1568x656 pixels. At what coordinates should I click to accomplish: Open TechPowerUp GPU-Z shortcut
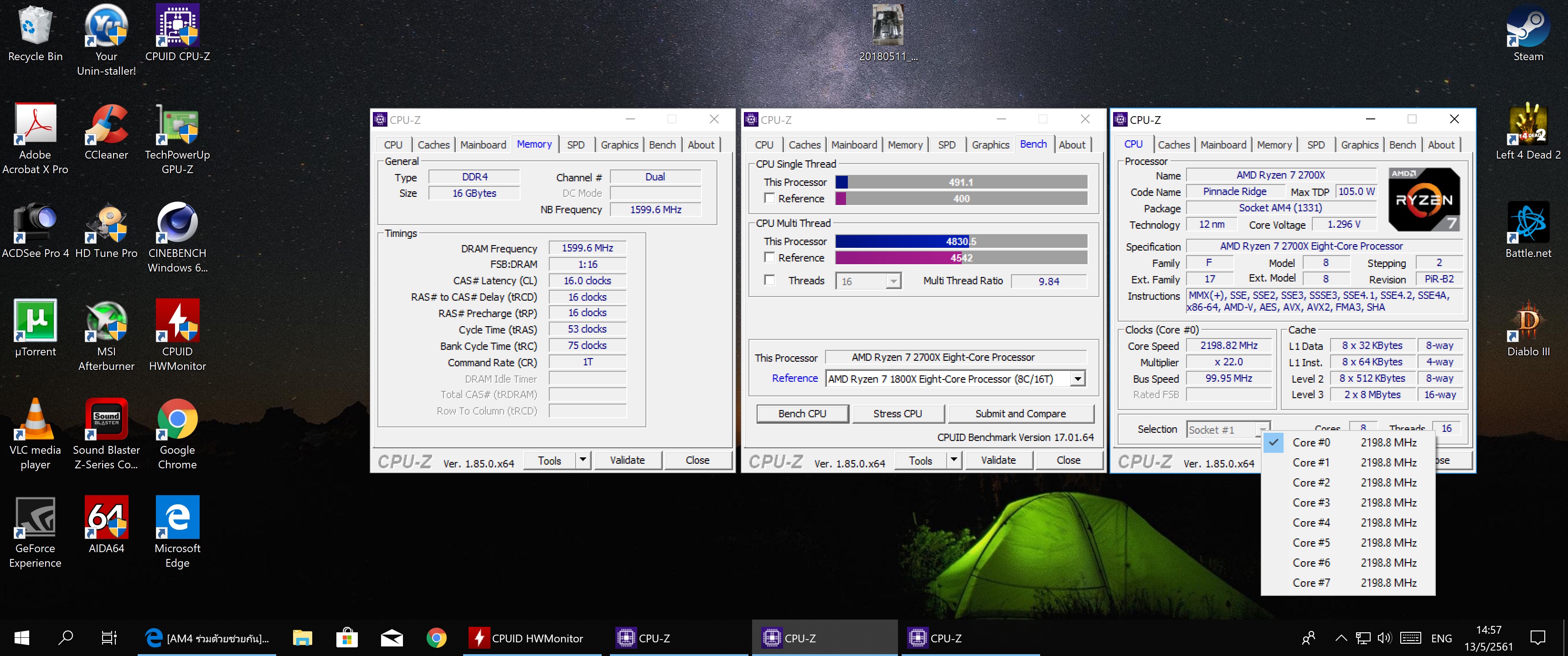(177, 139)
